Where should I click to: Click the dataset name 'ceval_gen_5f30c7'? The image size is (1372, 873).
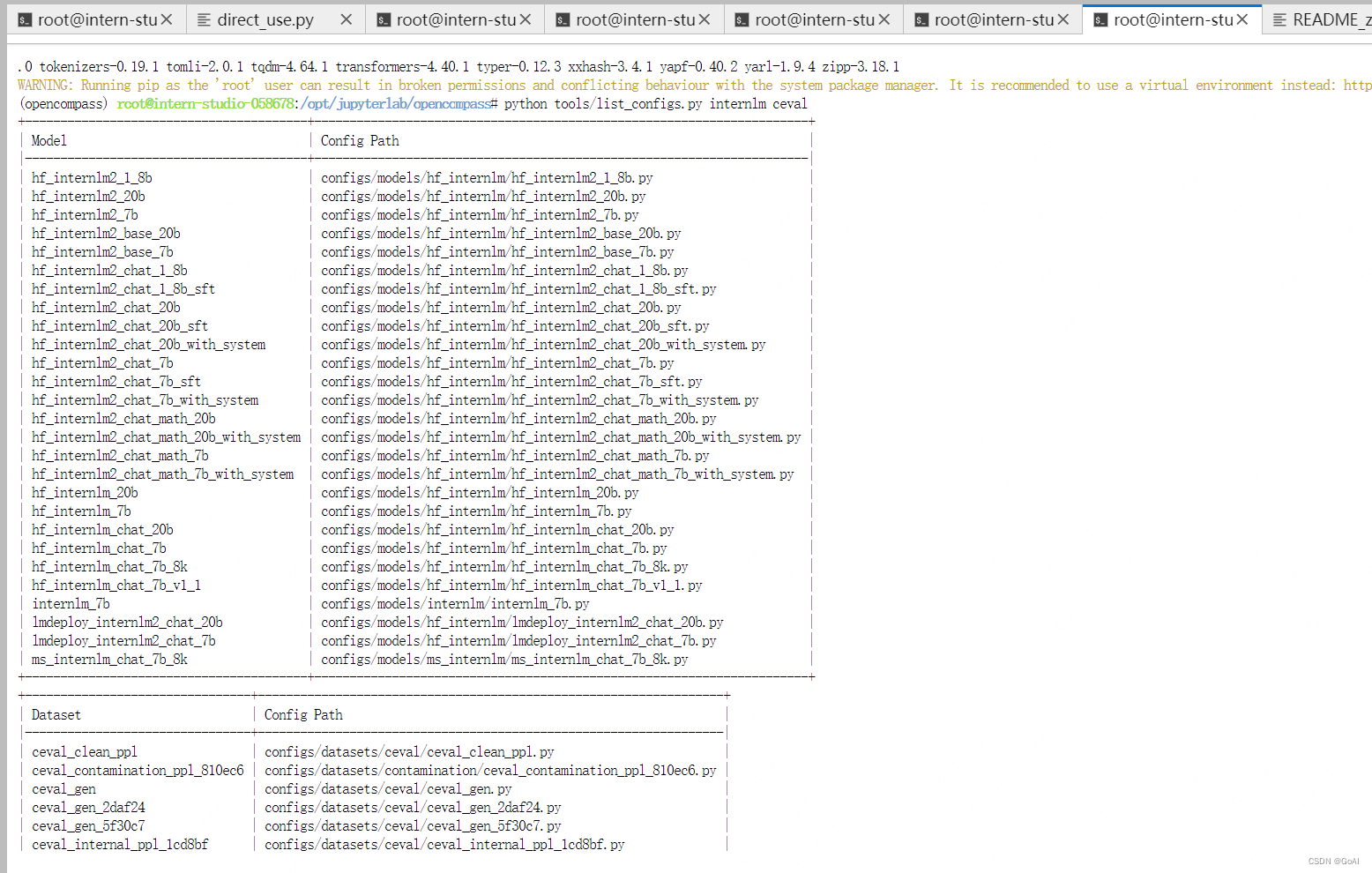pos(88,826)
